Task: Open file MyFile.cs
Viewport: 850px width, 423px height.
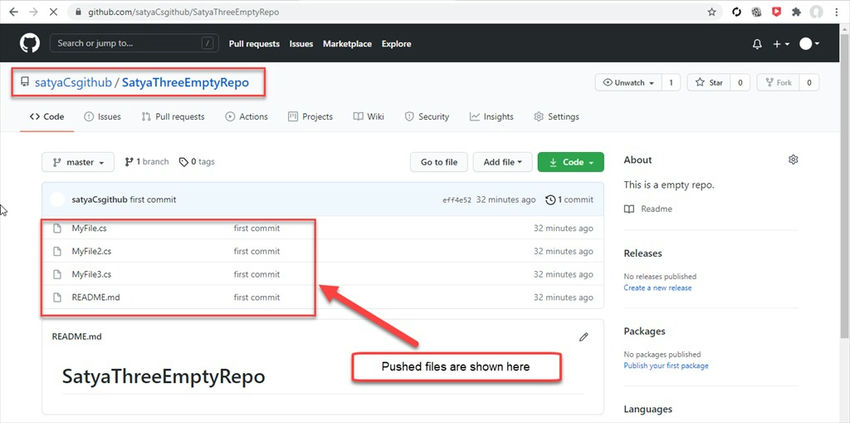Action: (x=89, y=228)
